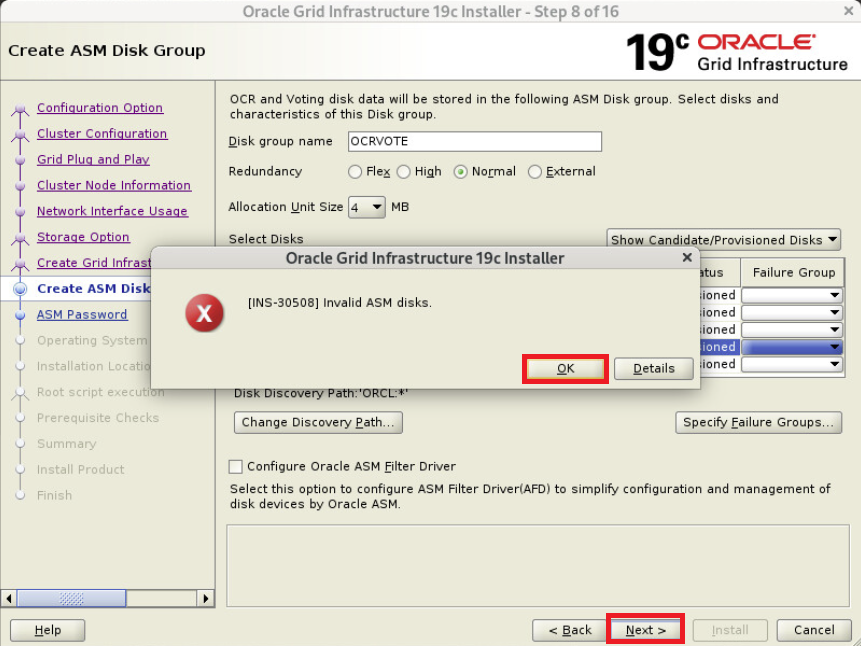The width and height of the screenshot is (861, 646).
Task: Enable Configure Oracle ASM Filter Driver
Action: pos(236,466)
